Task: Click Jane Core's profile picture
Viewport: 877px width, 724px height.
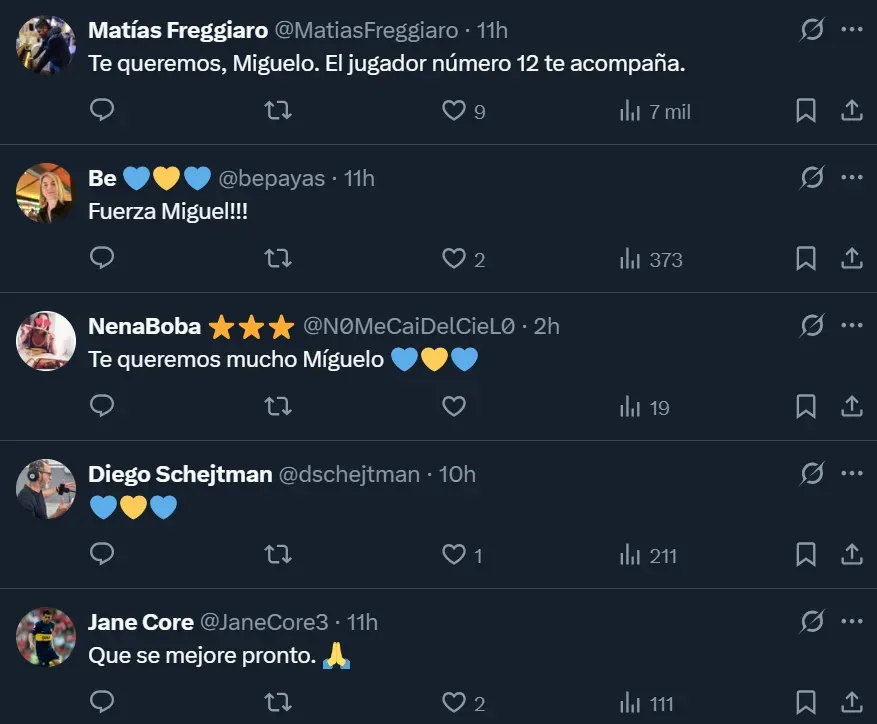Action: point(46,637)
